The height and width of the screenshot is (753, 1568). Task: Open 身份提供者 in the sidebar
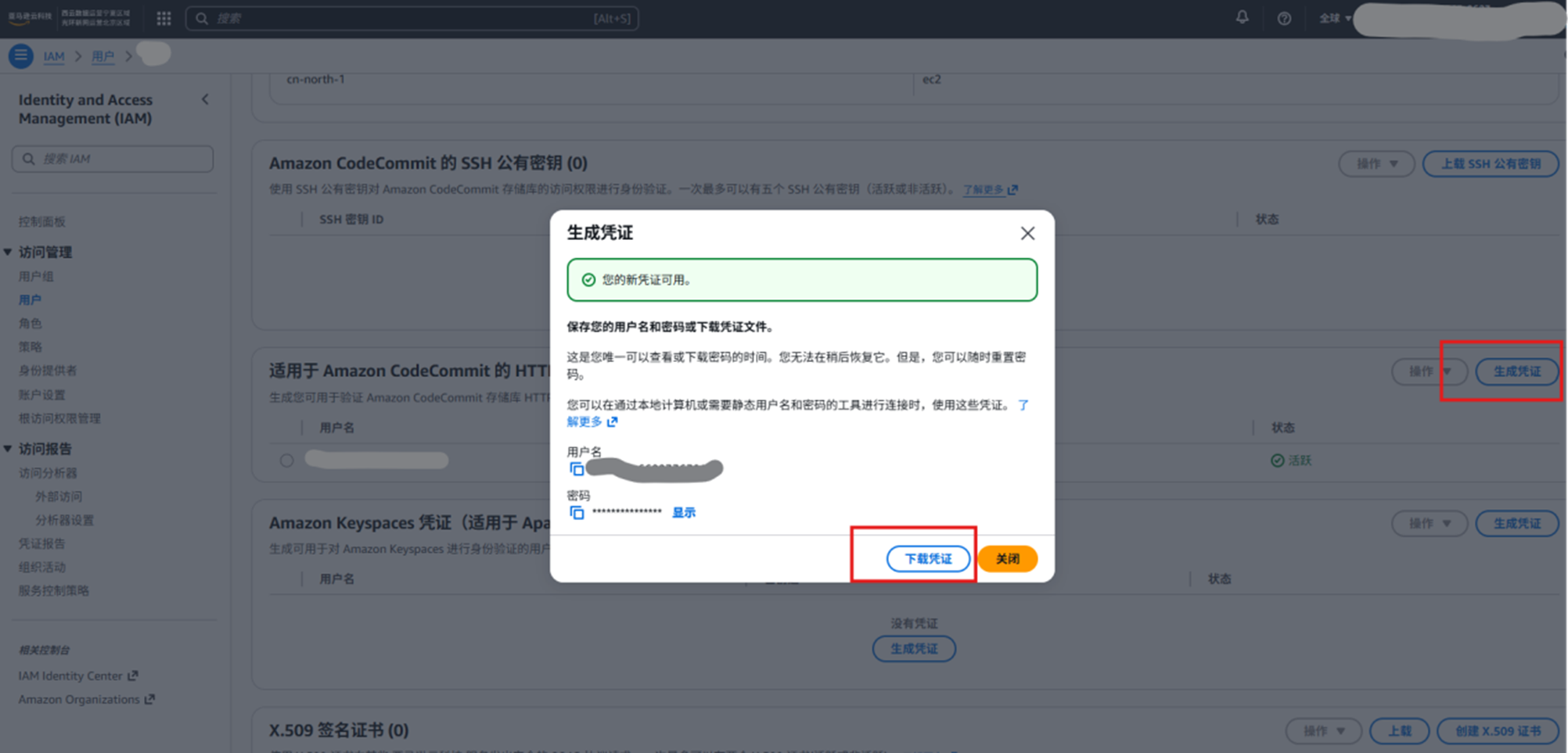48,371
